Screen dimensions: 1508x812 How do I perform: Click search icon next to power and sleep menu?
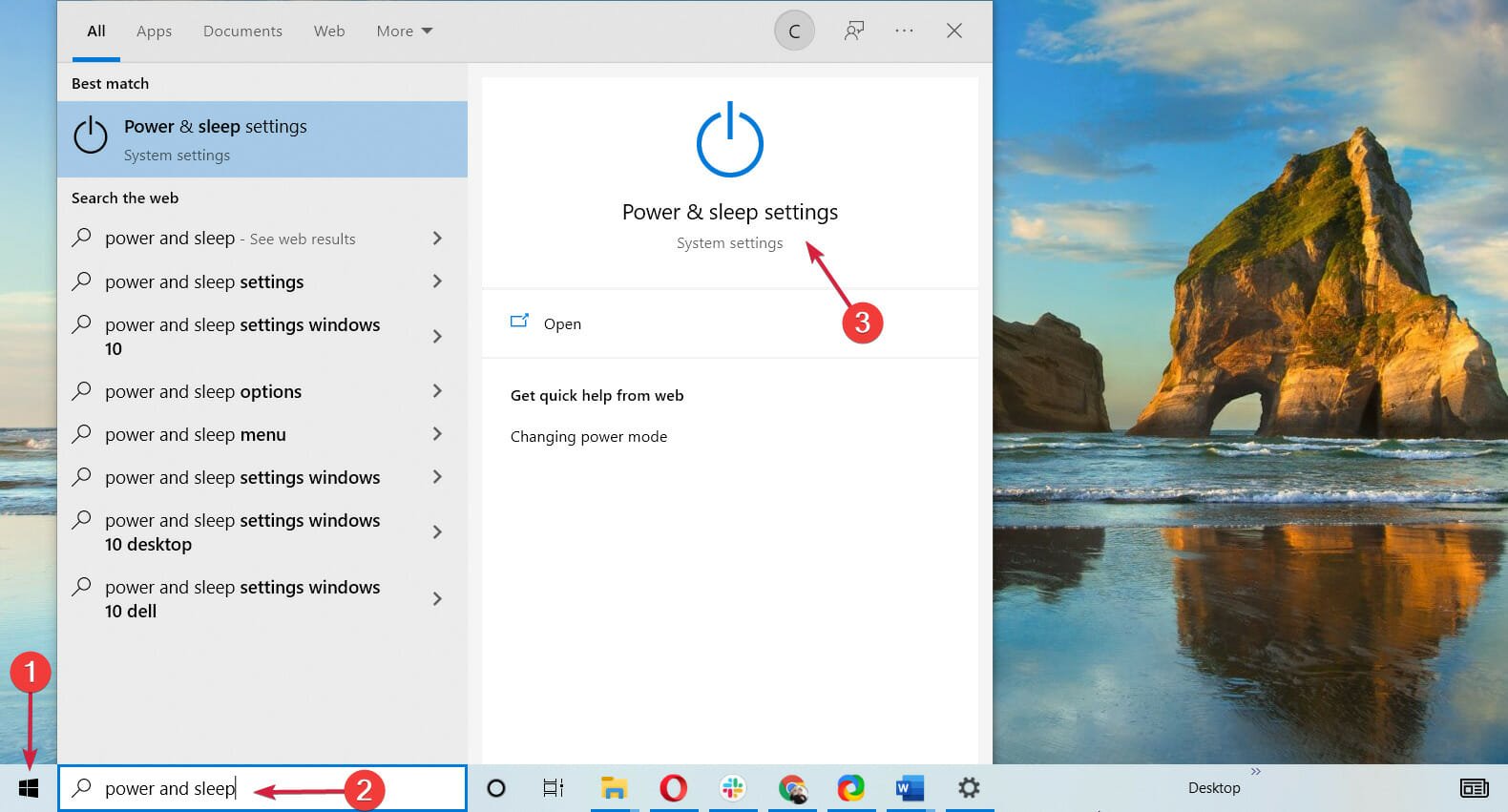(x=82, y=433)
